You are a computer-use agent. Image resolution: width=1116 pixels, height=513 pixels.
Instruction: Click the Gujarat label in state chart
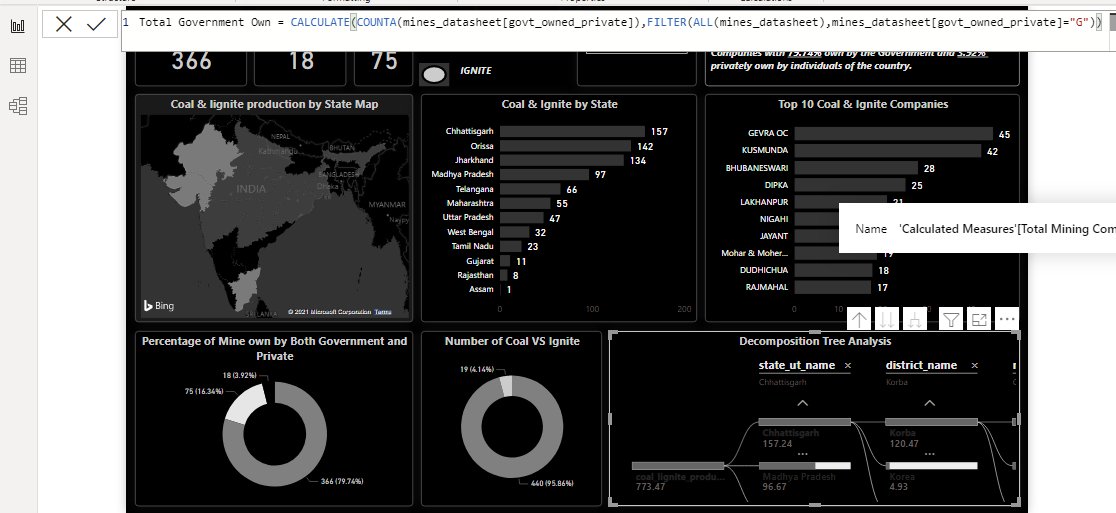pos(480,261)
